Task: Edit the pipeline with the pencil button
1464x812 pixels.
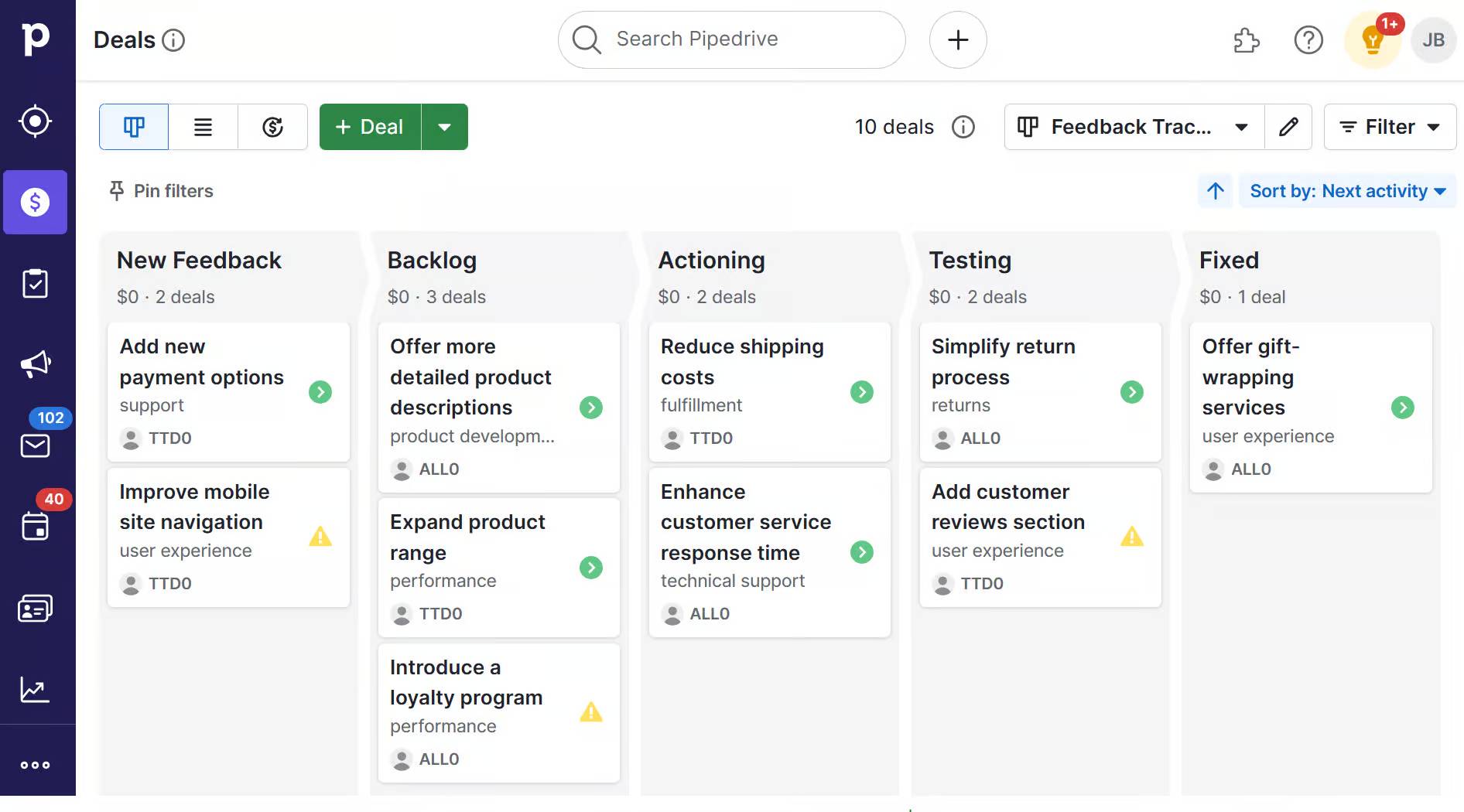Action: [x=1288, y=127]
